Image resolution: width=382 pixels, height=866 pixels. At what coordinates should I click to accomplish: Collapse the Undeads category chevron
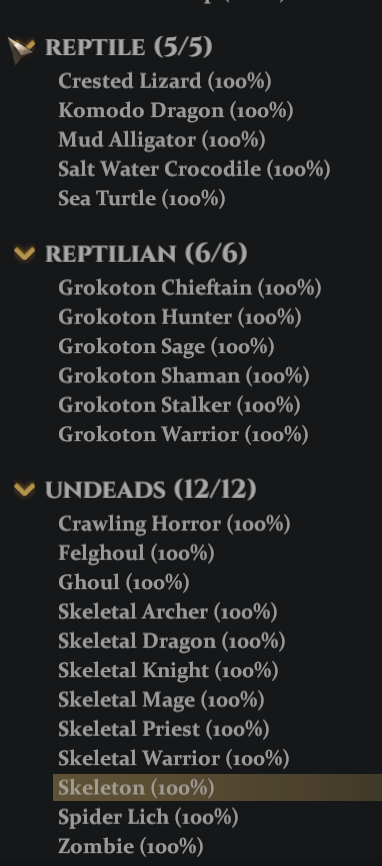24,489
